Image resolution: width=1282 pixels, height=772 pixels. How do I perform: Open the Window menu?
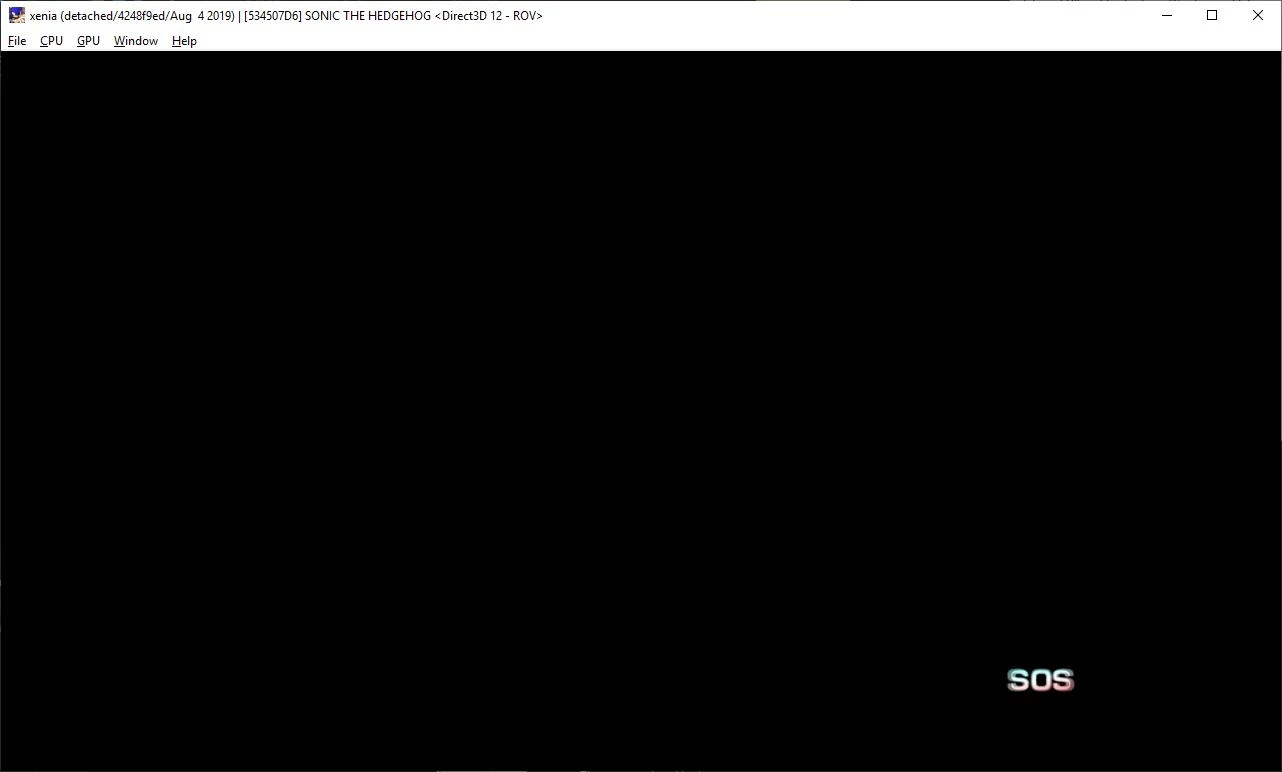[x=136, y=41]
